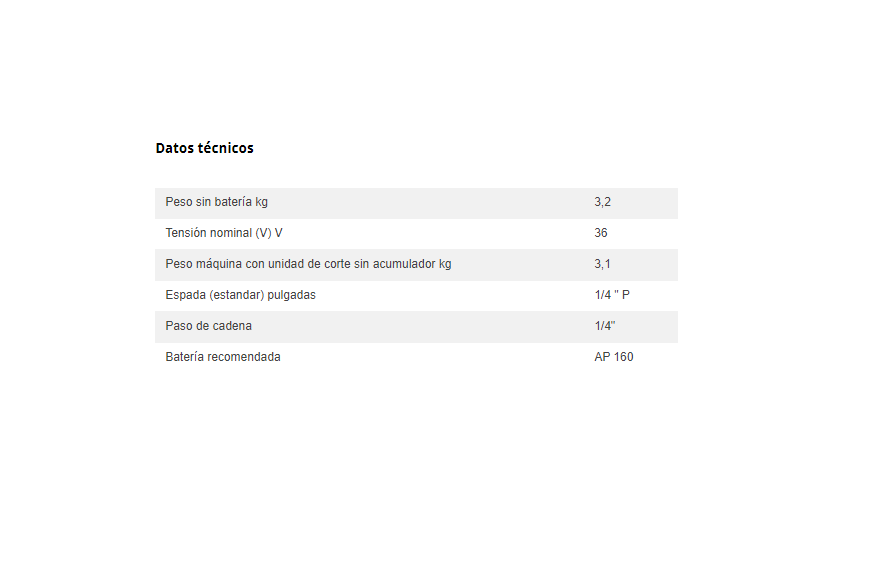Select the Batería recomendada label
This screenshot has width=889, height=584.
[223, 357]
